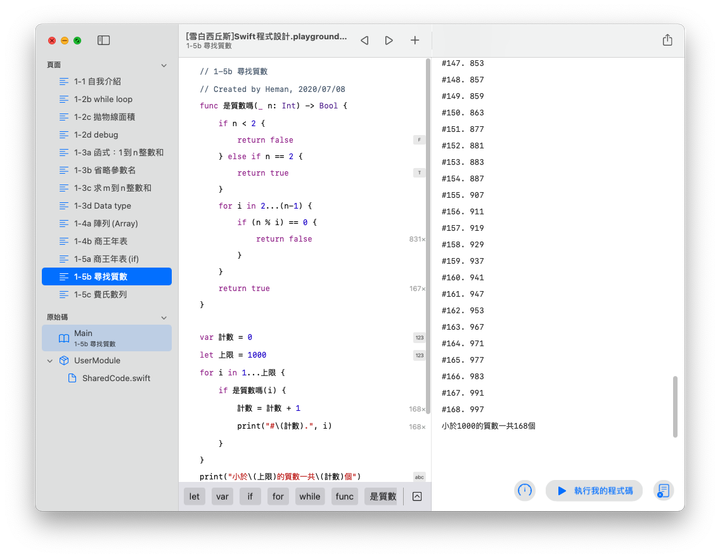
Task: Select the UserModule cube icon
Action: click(x=64, y=361)
